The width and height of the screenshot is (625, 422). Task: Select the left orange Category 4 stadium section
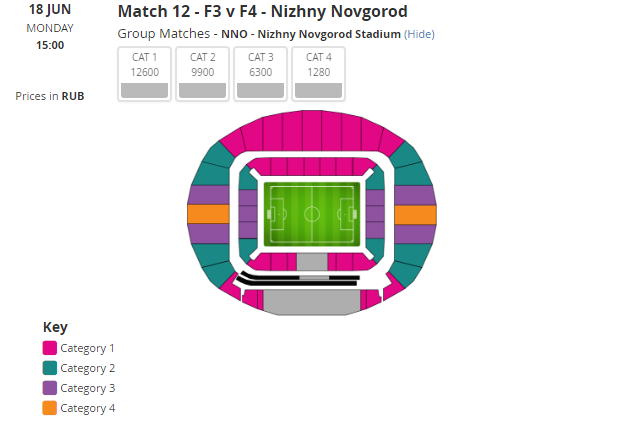pos(208,214)
